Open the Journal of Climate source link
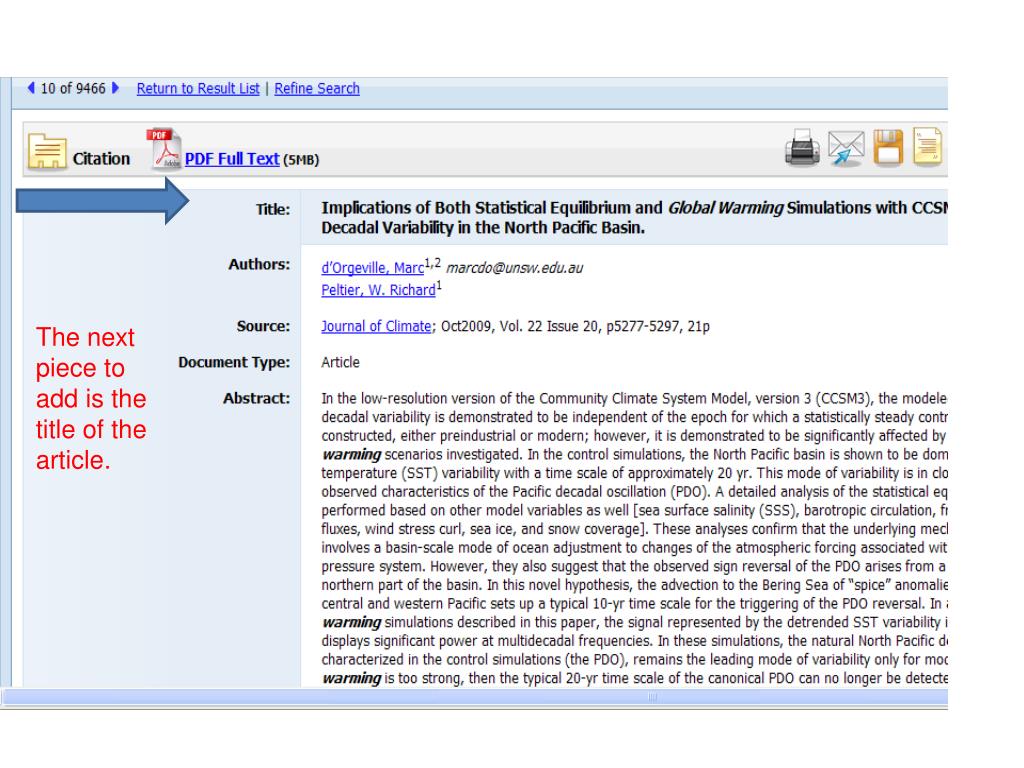This screenshot has height=768, width=1024. tap(376, 326)
